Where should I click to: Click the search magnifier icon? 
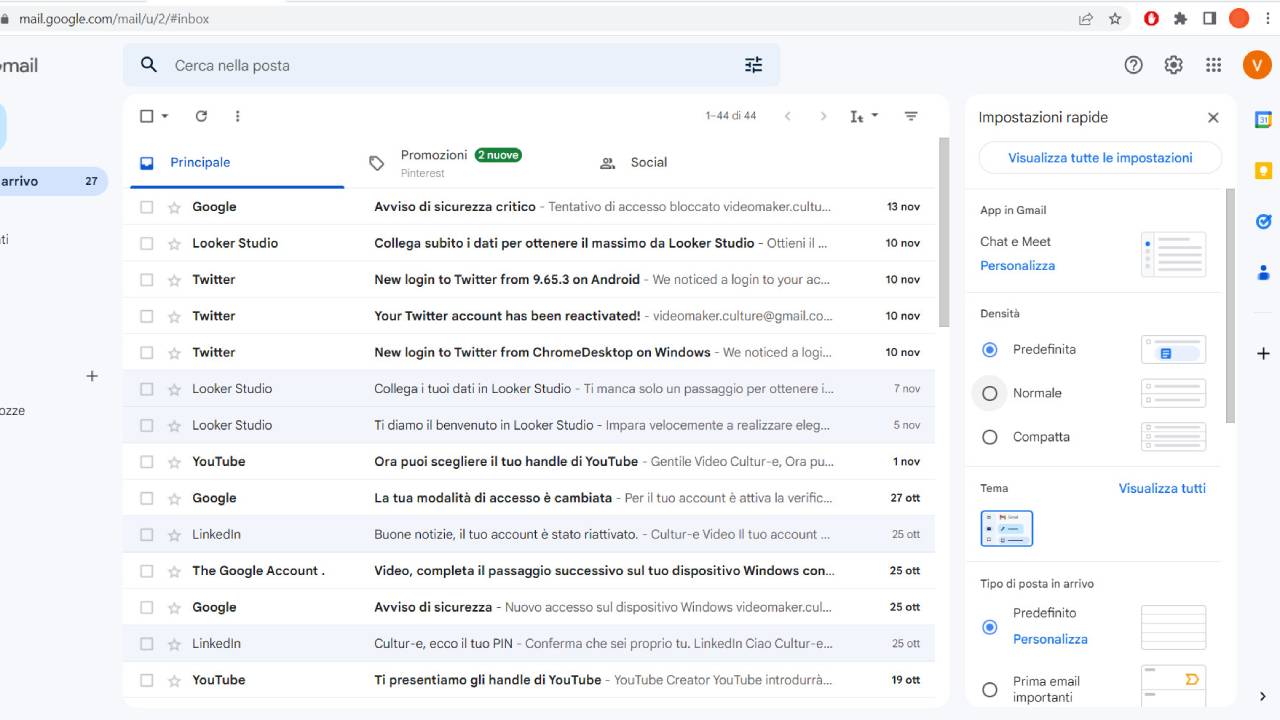coord(149,65)
